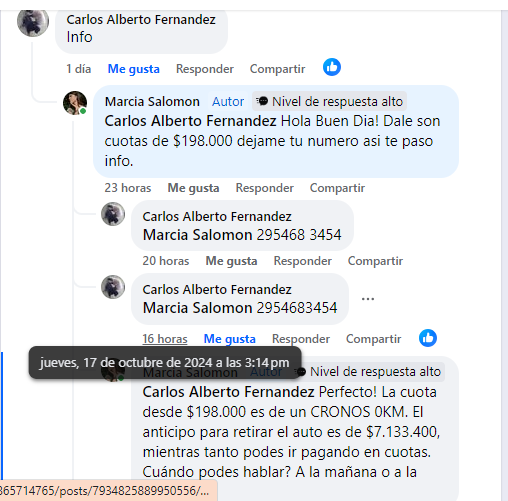
Task: Click Carlos avatar next to 2954683454 reply
Action: 113,287
